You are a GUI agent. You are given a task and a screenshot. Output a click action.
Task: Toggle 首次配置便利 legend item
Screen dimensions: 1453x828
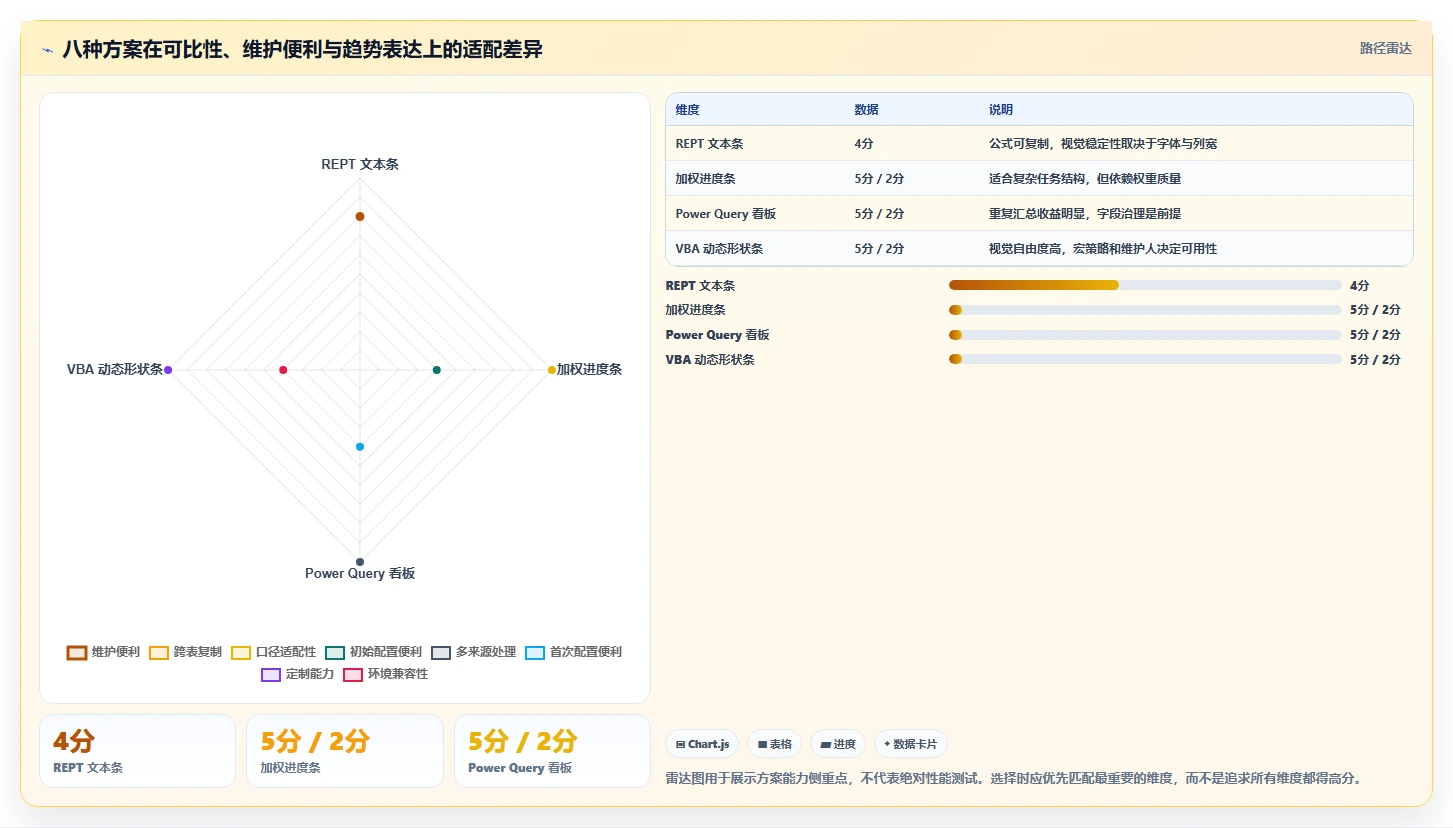click(x=574, y=652)
